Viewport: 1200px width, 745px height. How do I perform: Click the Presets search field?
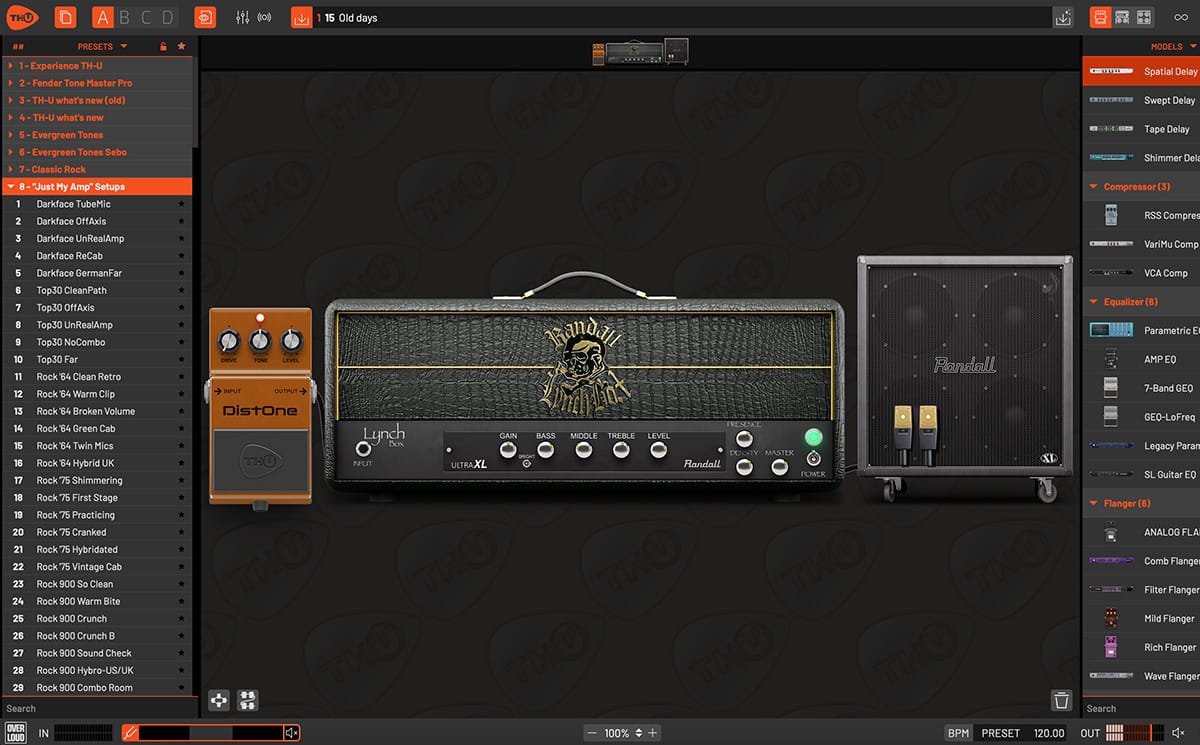pos(90,706)
